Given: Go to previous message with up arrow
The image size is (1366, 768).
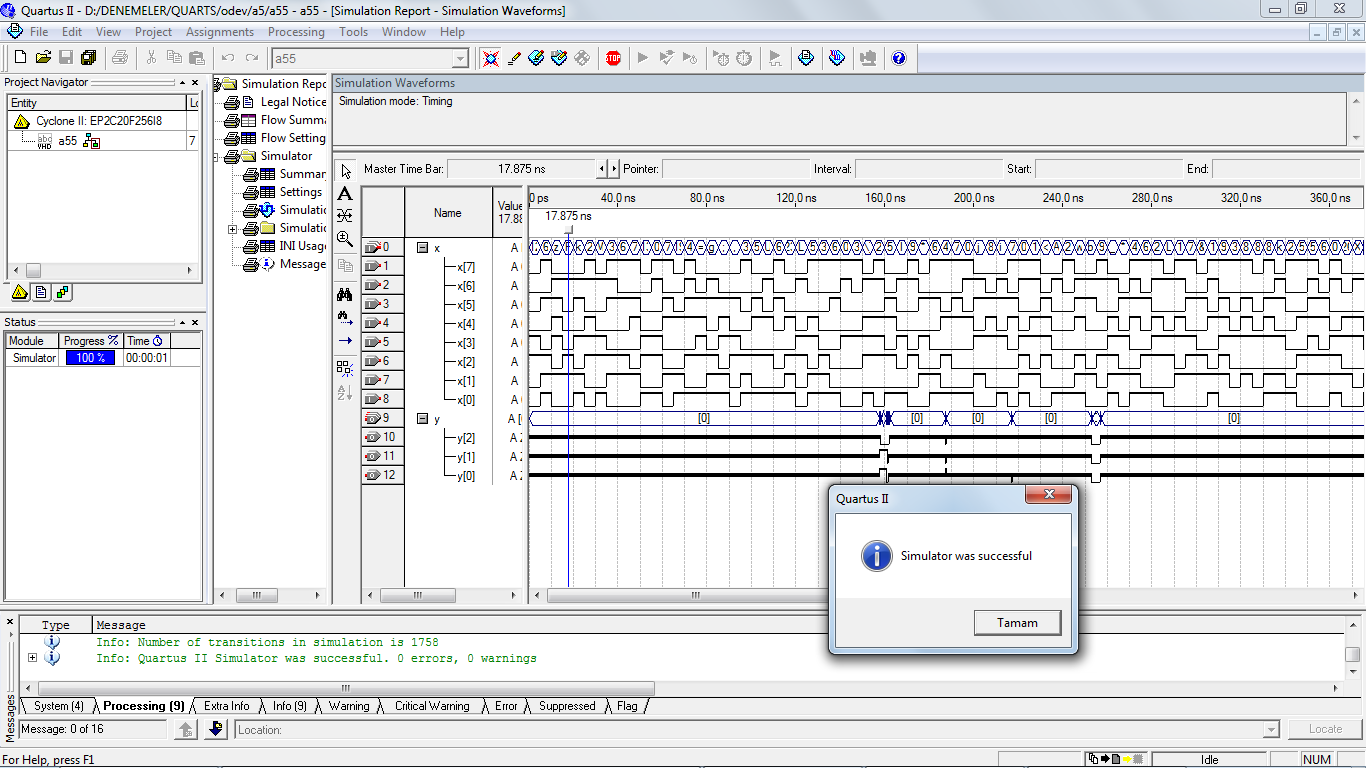Looking at the screenshot, I should (x=186, y=730).
